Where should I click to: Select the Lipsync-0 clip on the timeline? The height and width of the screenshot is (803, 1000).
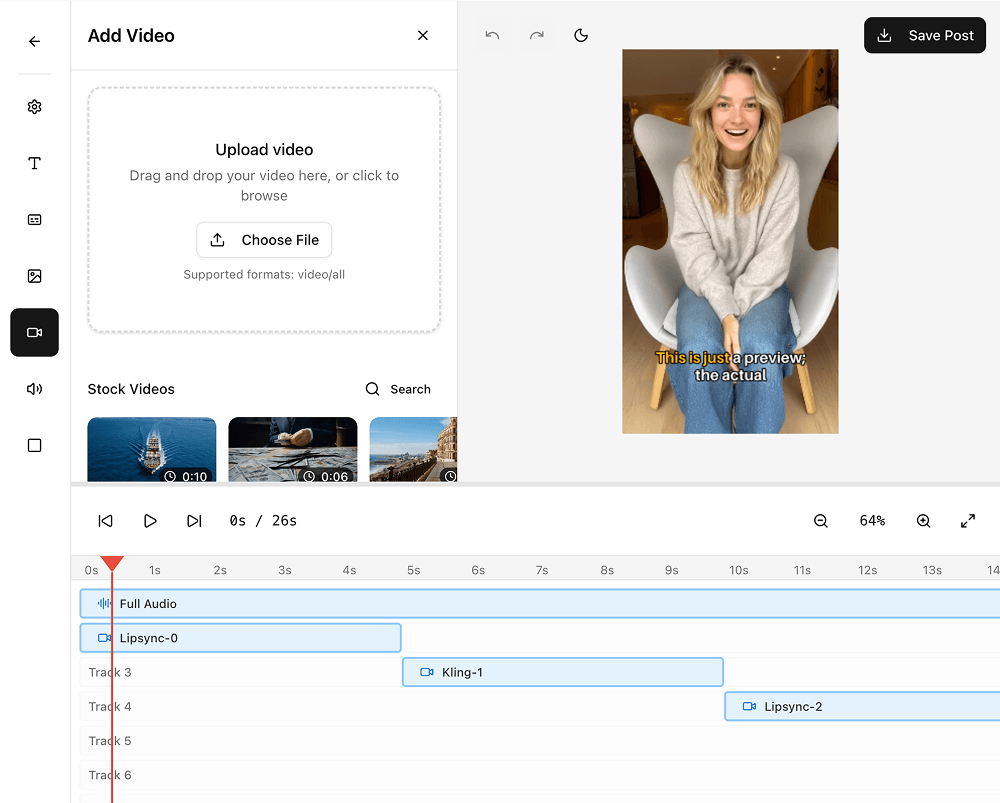click(x=240, y=637)
